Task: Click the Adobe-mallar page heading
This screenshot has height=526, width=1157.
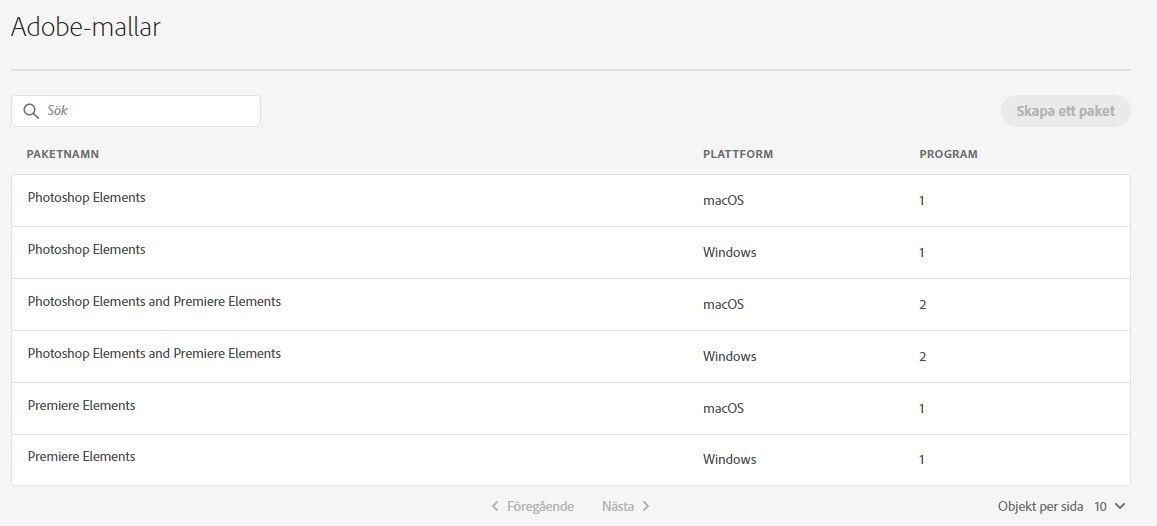Action: (86, 27)
